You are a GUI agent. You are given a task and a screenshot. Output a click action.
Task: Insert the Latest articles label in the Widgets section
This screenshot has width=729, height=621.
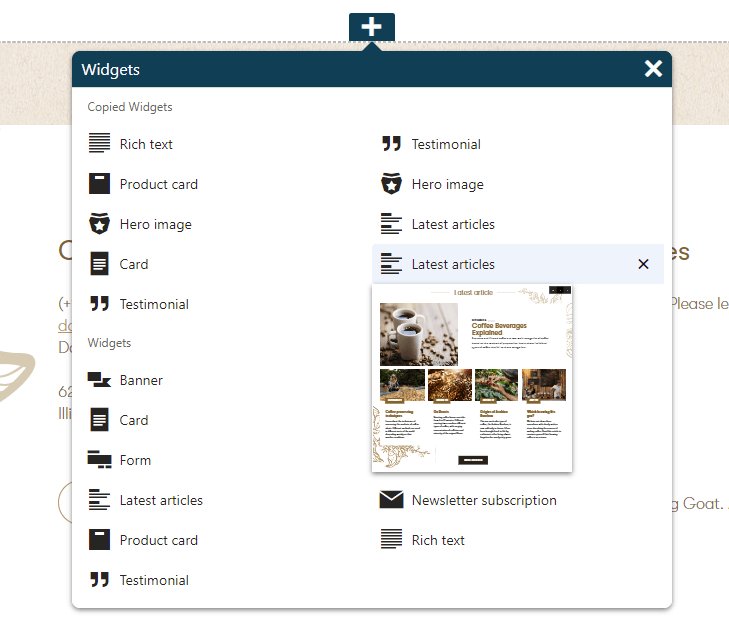coord(161,500)
